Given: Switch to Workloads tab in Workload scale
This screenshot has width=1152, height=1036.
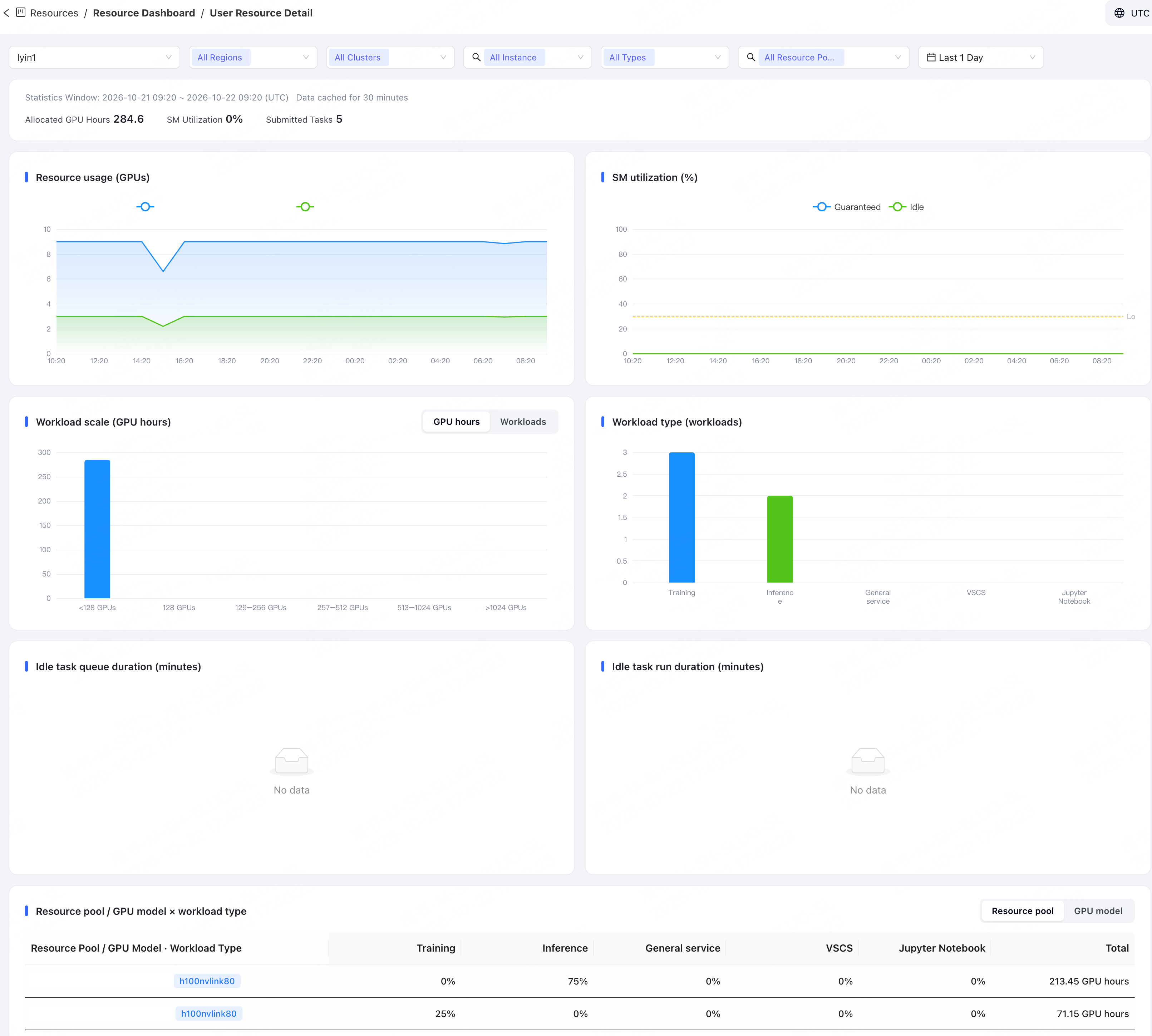Looking at the screenshot, I should 523,422.
